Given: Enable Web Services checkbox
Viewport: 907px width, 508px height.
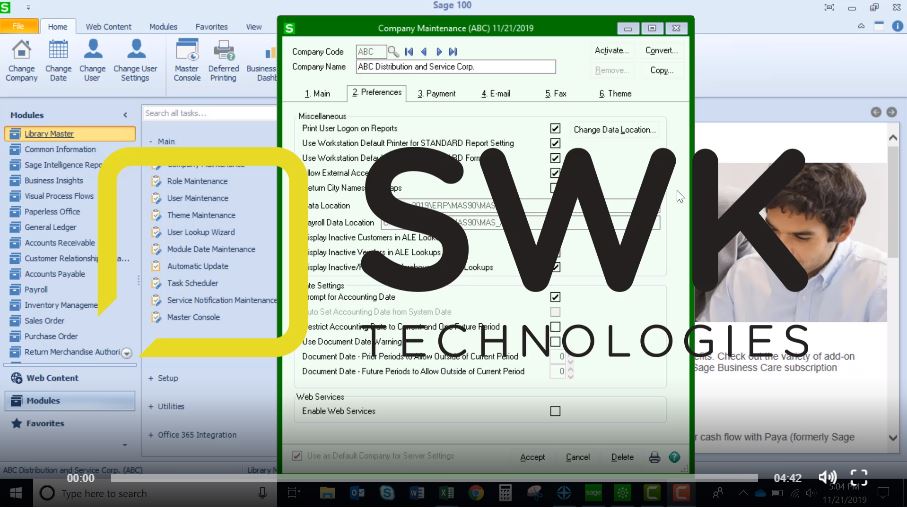Looking at the screenshot, I should [x=555, y=411].
